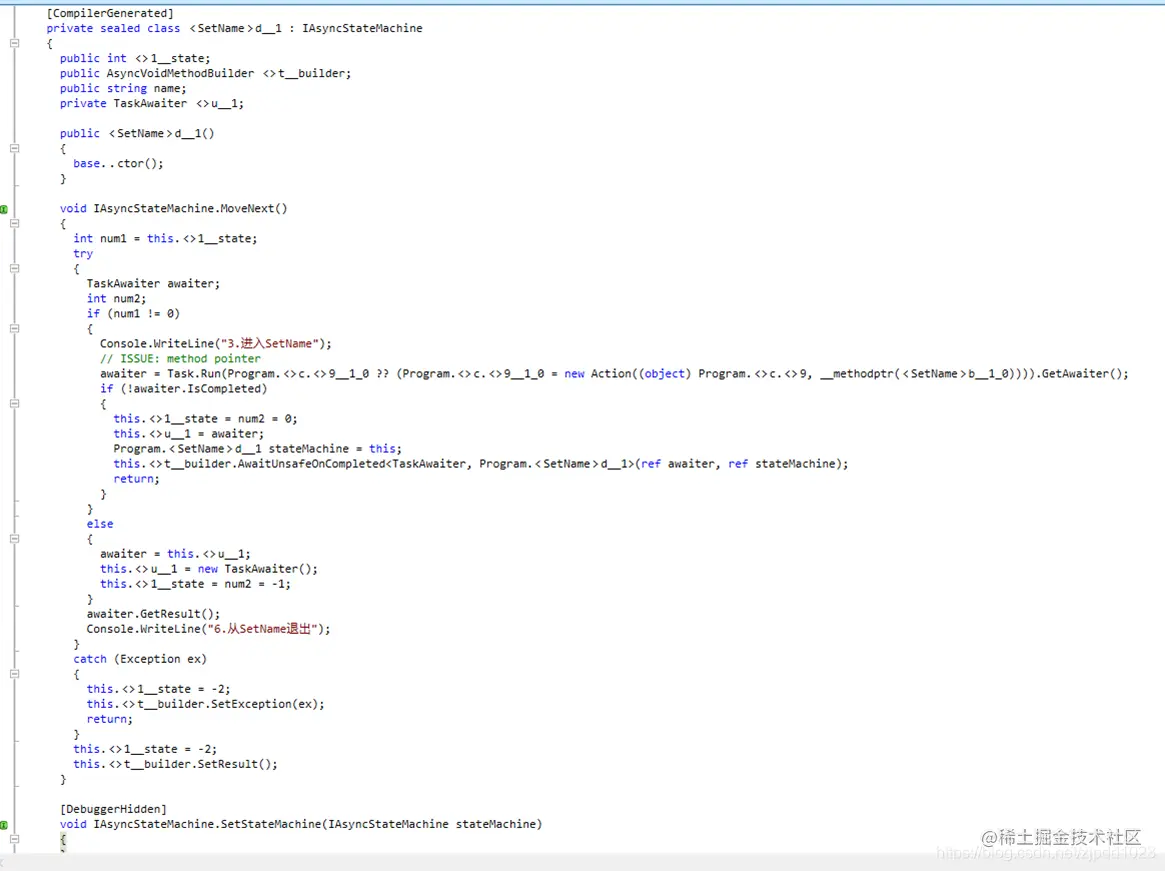Click the interface-implementation marker beside SetStateMachine
This screenshot has width=1165, height=871.
[4, 825]
